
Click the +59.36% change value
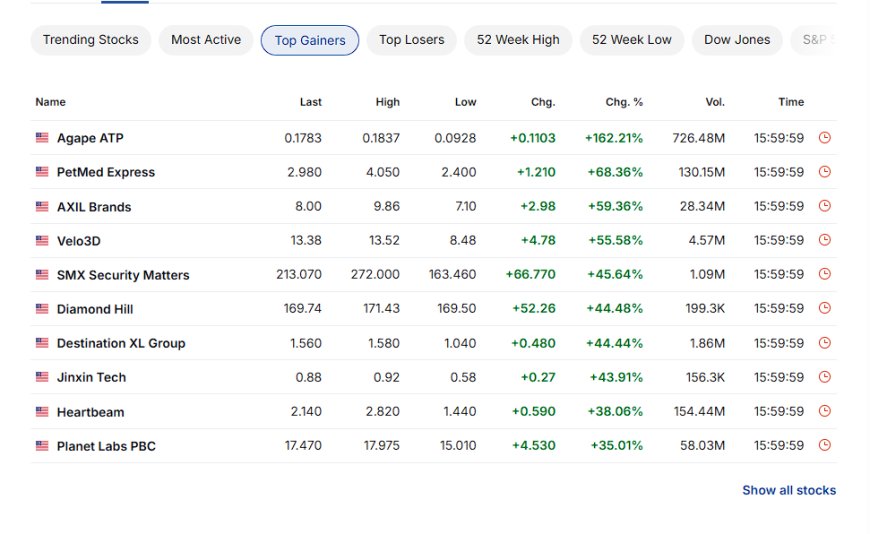click(x=615, y=206)
